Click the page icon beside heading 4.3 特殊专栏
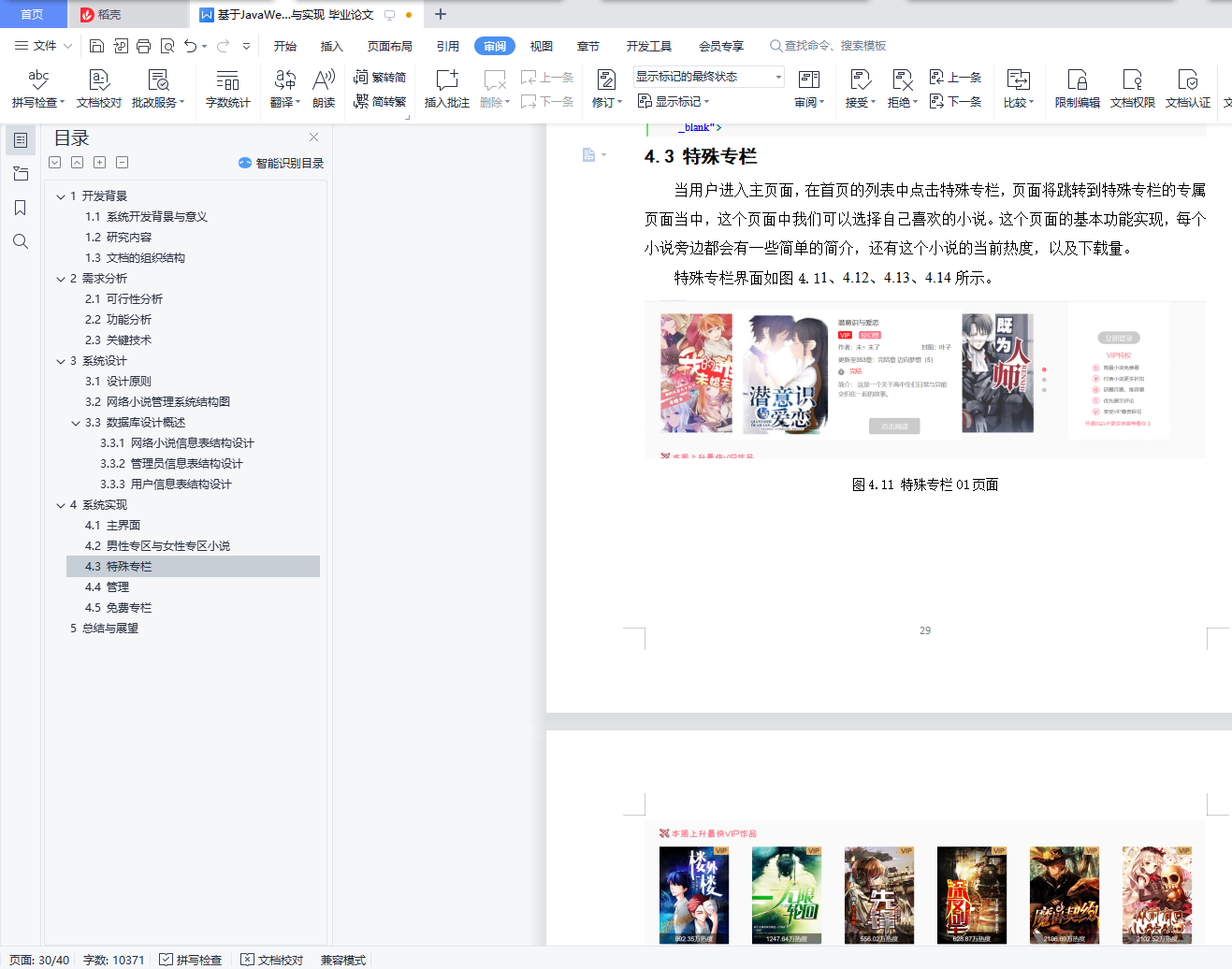This screenshot has width=1232, height=969. 589,155
